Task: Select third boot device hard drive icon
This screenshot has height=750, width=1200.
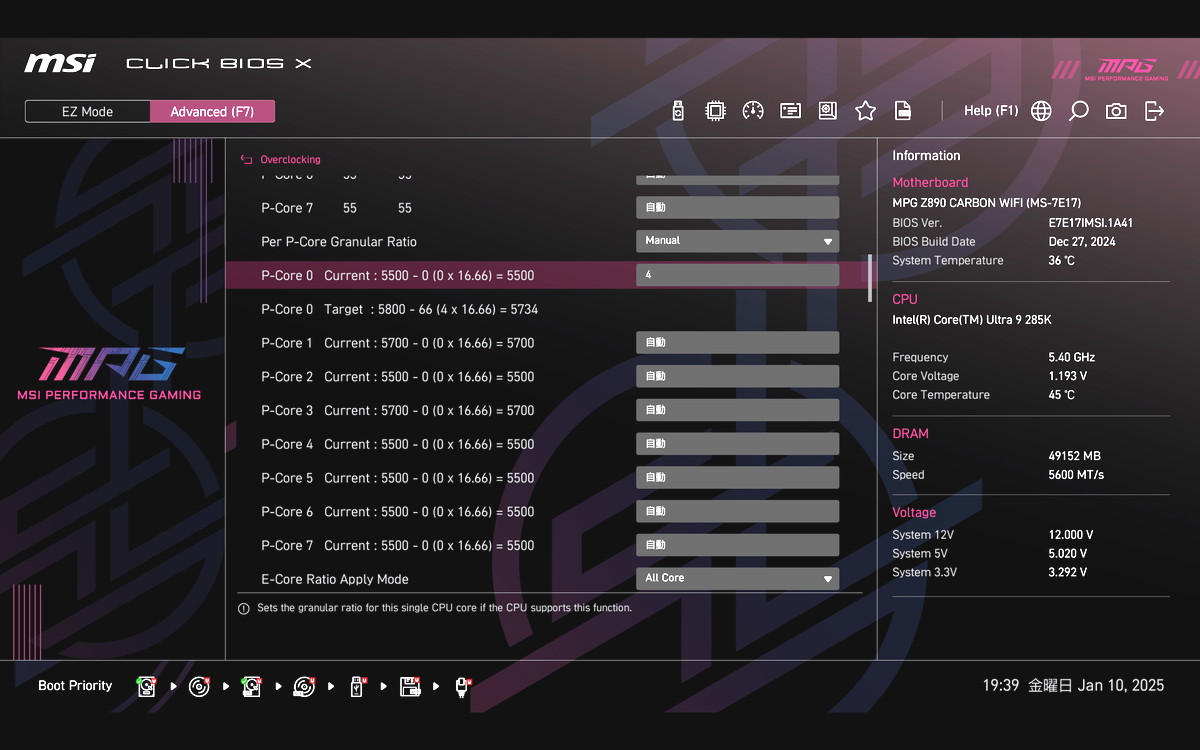Action: 252,686
